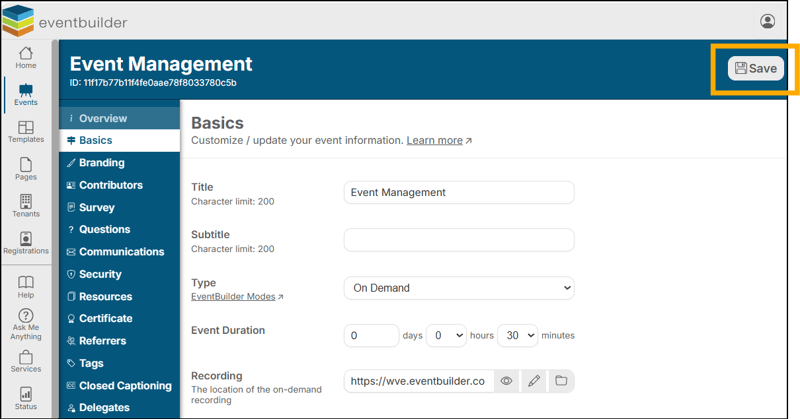
Task: Open Templates in the sidebar
Action: (x=26, y=132)
